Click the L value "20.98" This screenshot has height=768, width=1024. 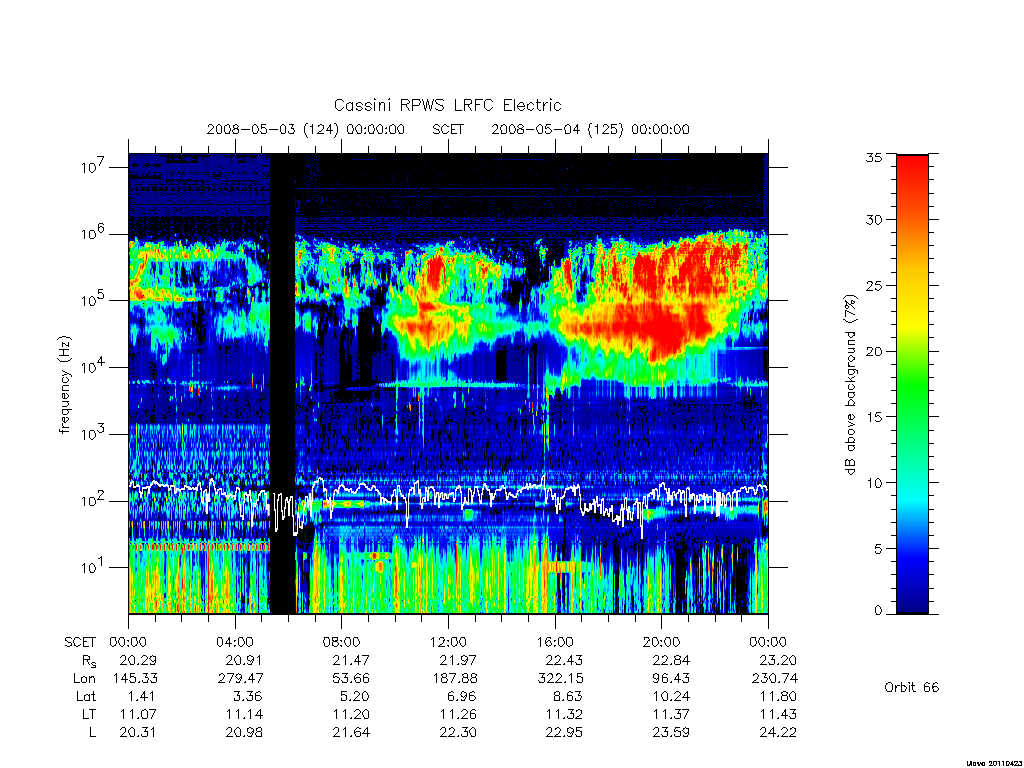(x=244, y=733)
